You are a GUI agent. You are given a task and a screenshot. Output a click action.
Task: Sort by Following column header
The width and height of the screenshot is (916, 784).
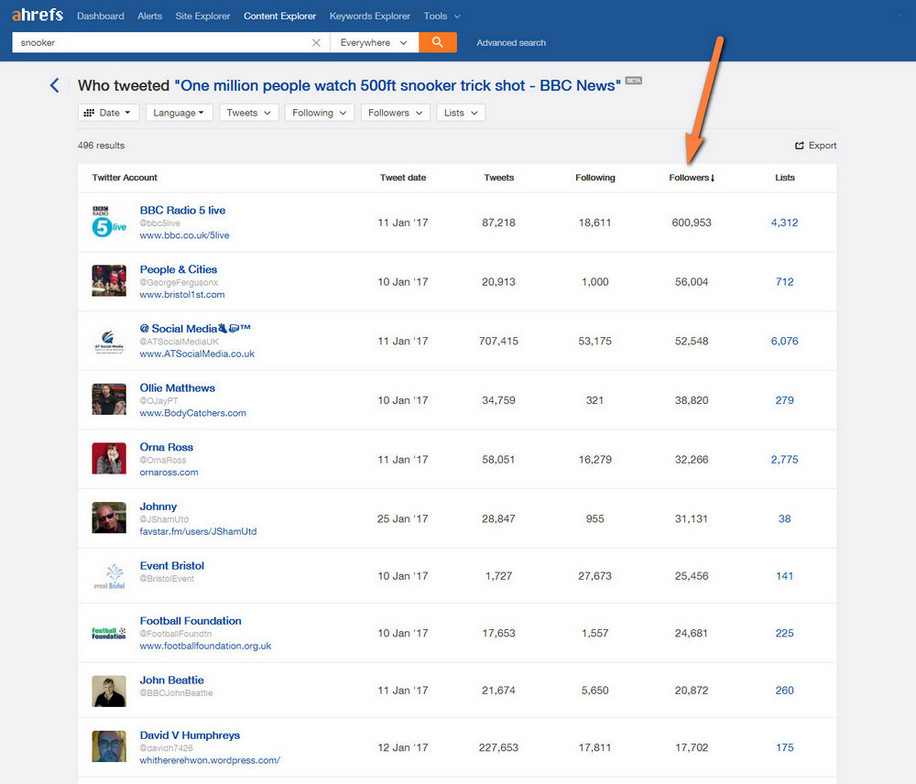coord(595,178)
